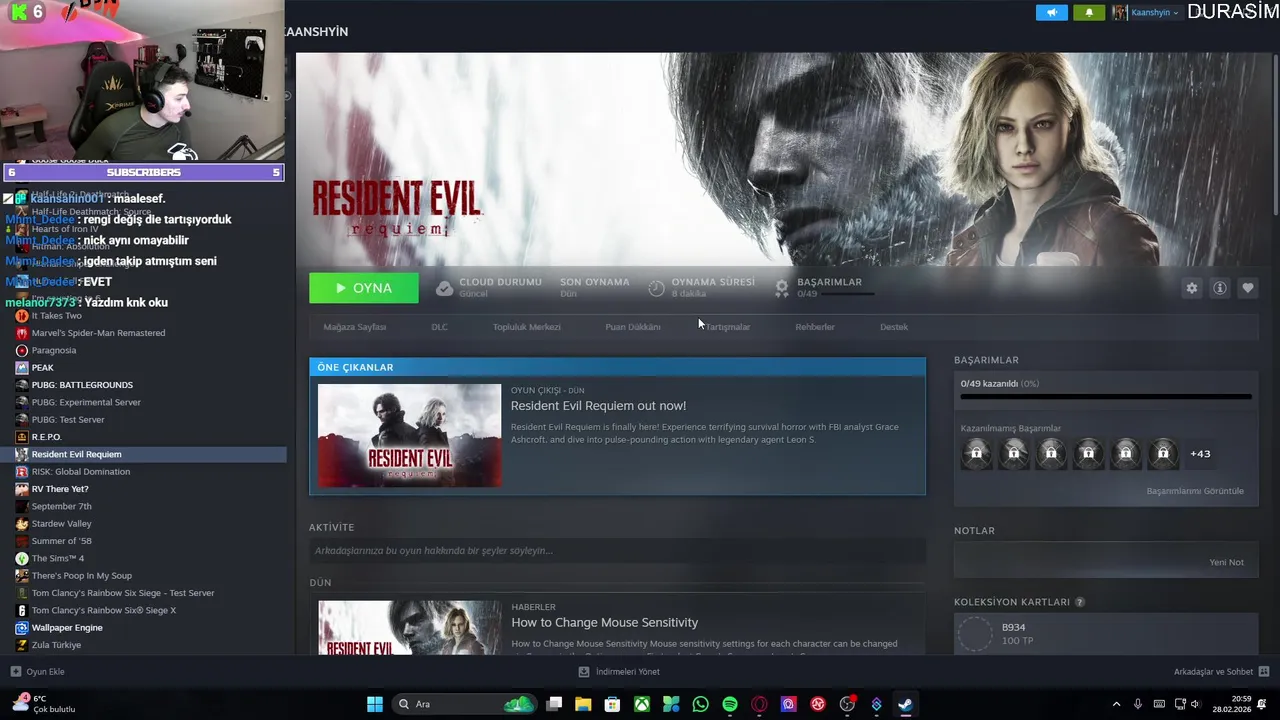1280x720 pixels.
Task: Open Xbox app from the taskbar
Action: pyautogui.click(x=642, y=704)
